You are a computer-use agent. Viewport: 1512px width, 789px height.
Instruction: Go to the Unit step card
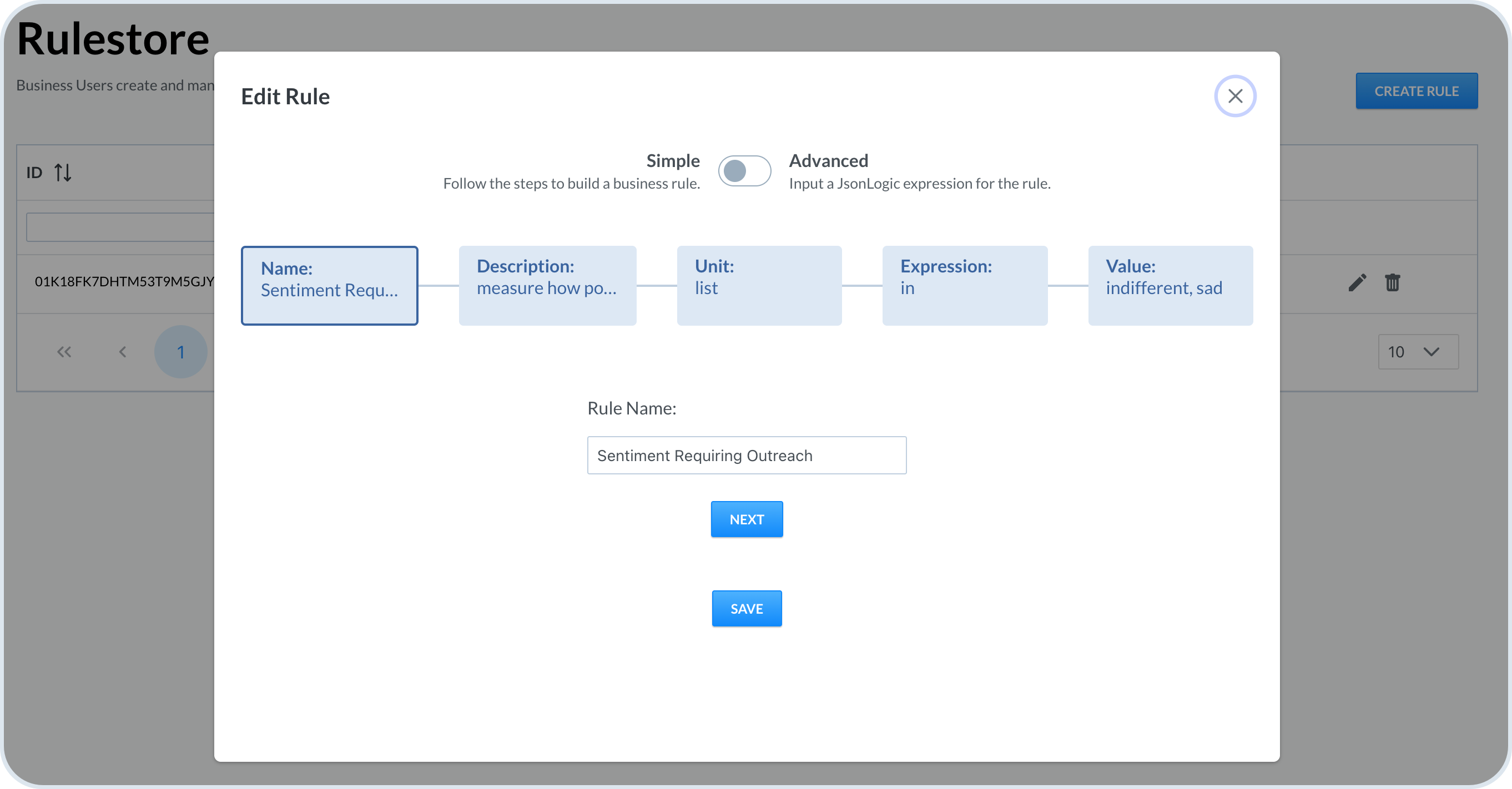759,286
